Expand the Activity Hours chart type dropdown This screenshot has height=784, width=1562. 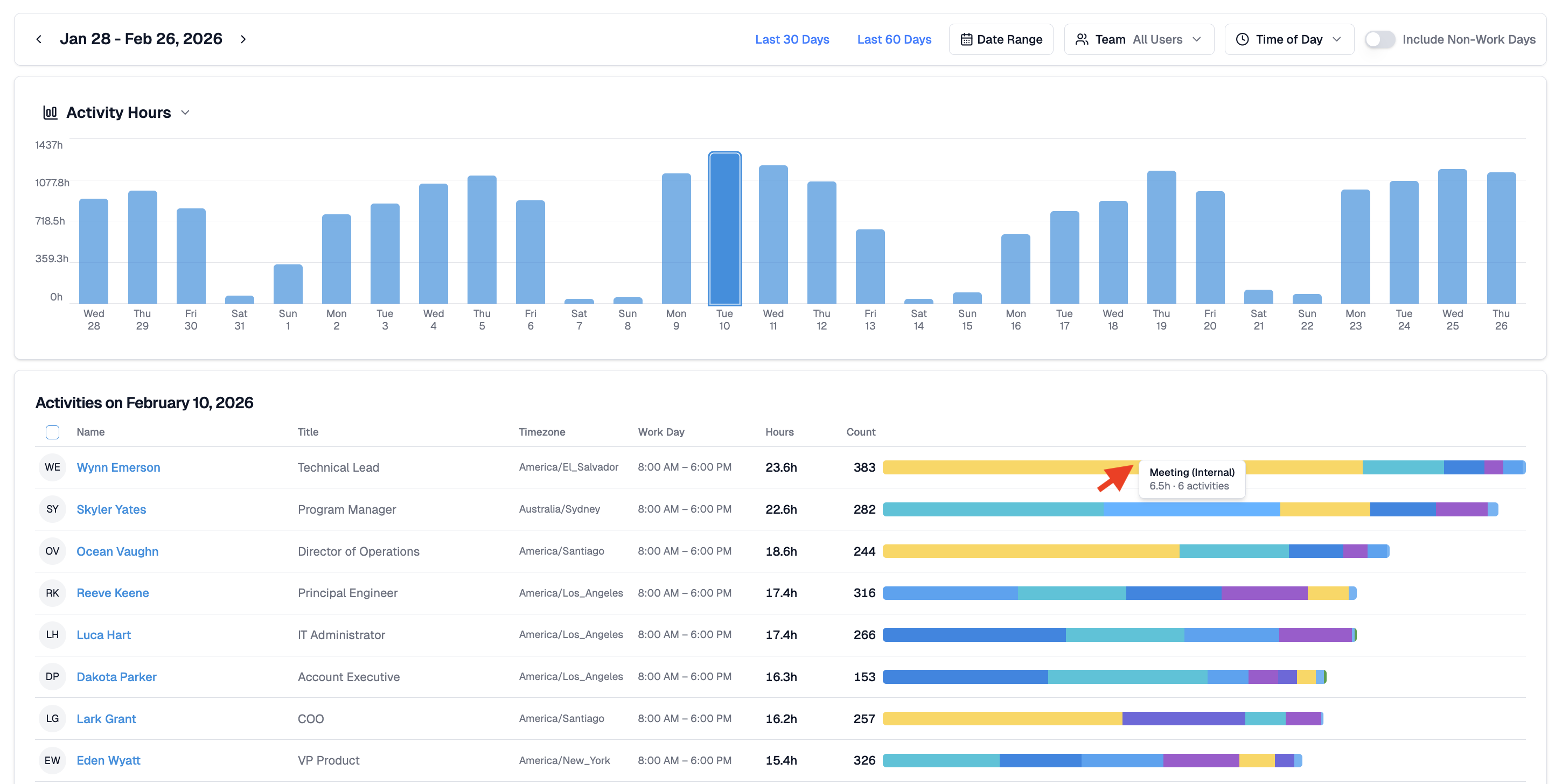[185, 113]
